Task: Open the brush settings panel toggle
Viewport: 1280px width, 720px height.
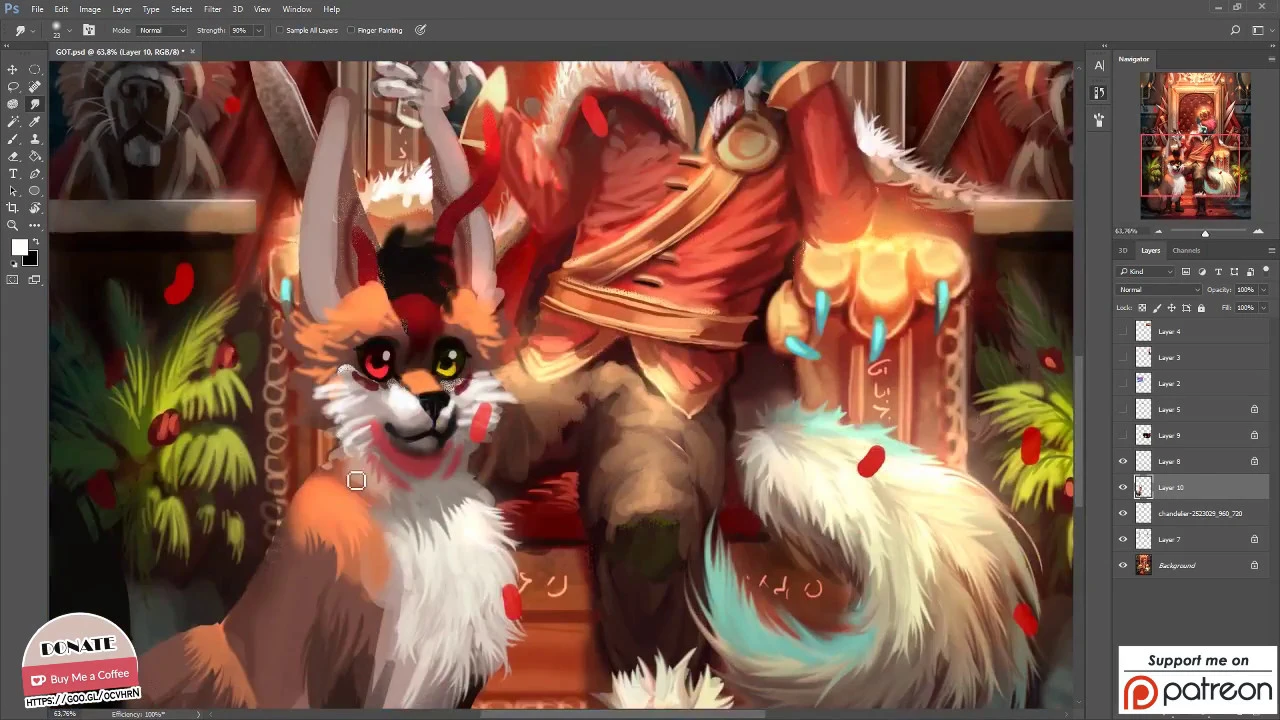Action: coord(89,30)
